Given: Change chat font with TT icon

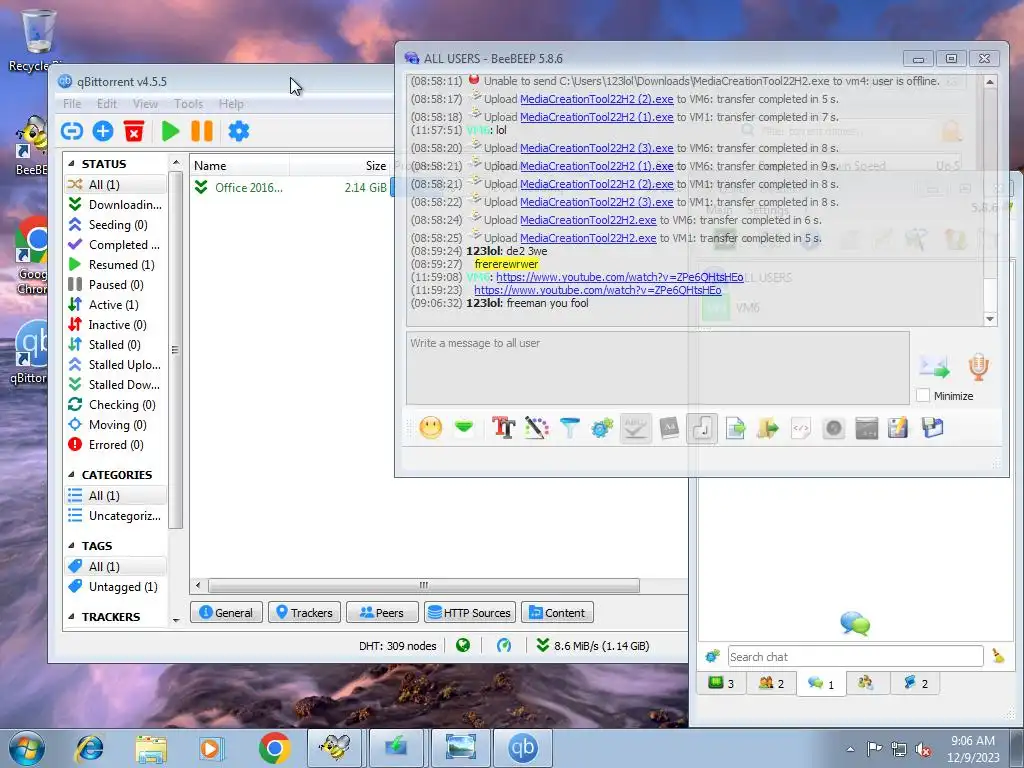Looking at the screenshot, I should [504, 428].
